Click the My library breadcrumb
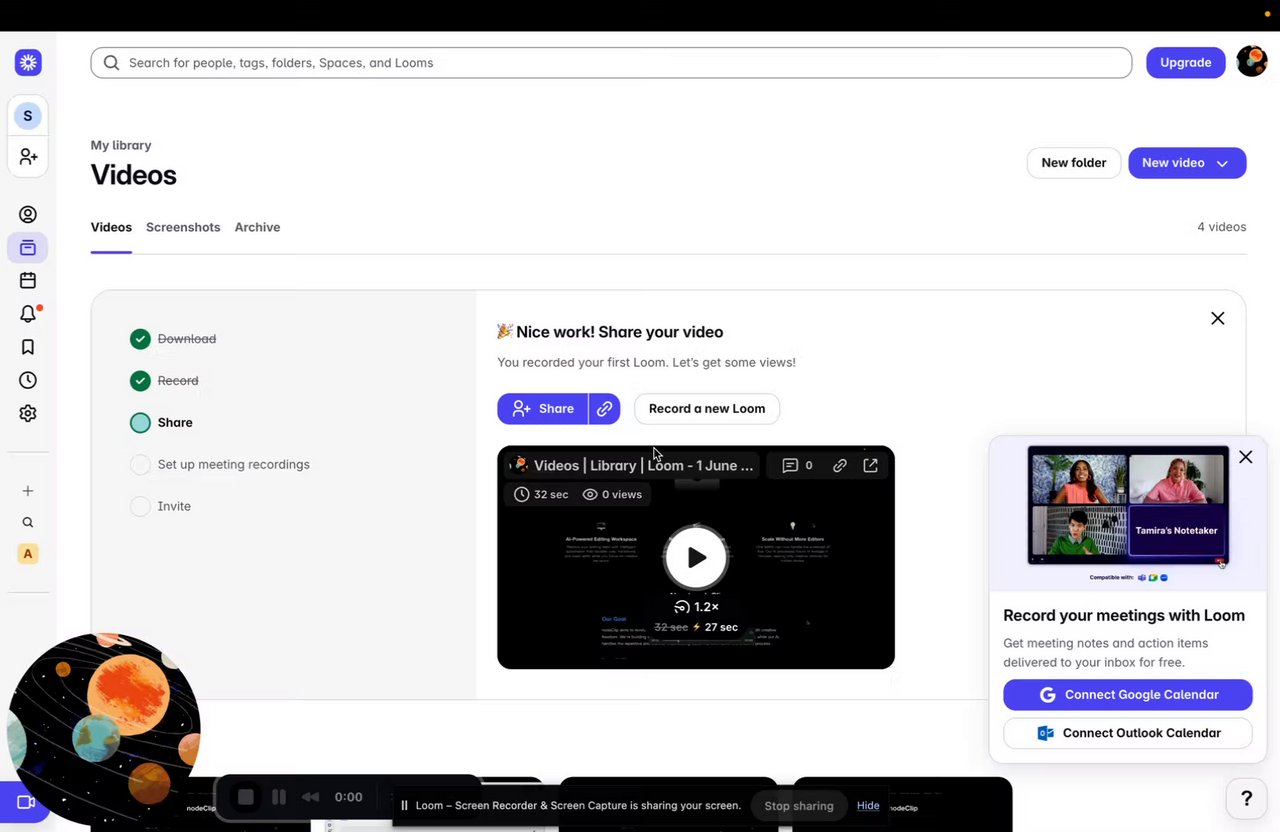Image resolution: width=1280 pixels, height=832 pixels. (x=121, y=145)
